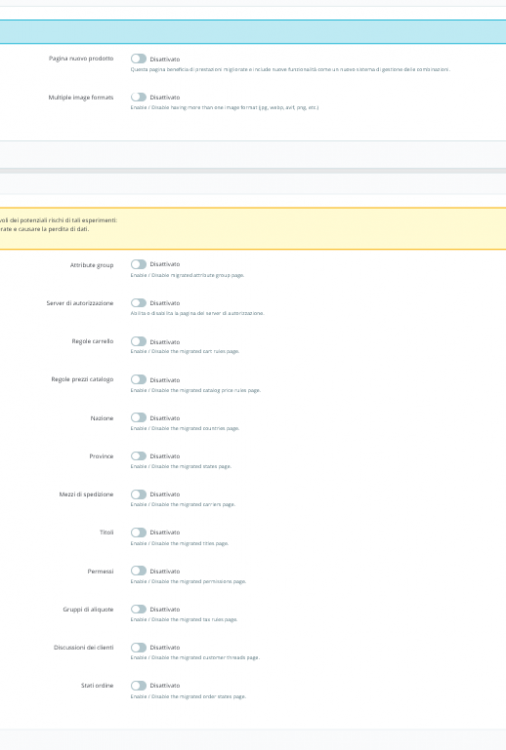Image resolution: width=506 pixels, height=750 pixels.
Task: Click the Regole carrello label
Action: [x=92, y=342]
